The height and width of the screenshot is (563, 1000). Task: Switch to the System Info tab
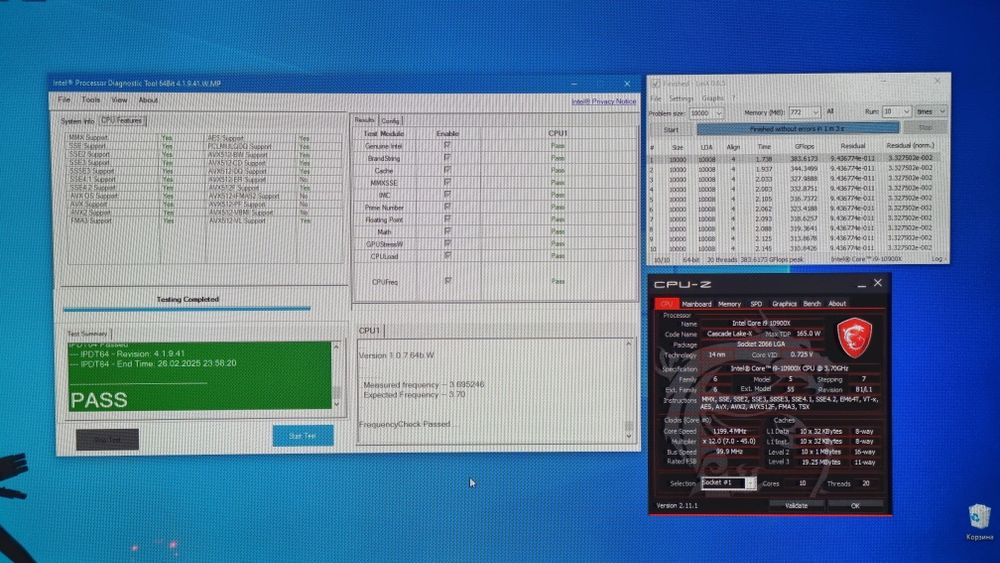(77, 121)
